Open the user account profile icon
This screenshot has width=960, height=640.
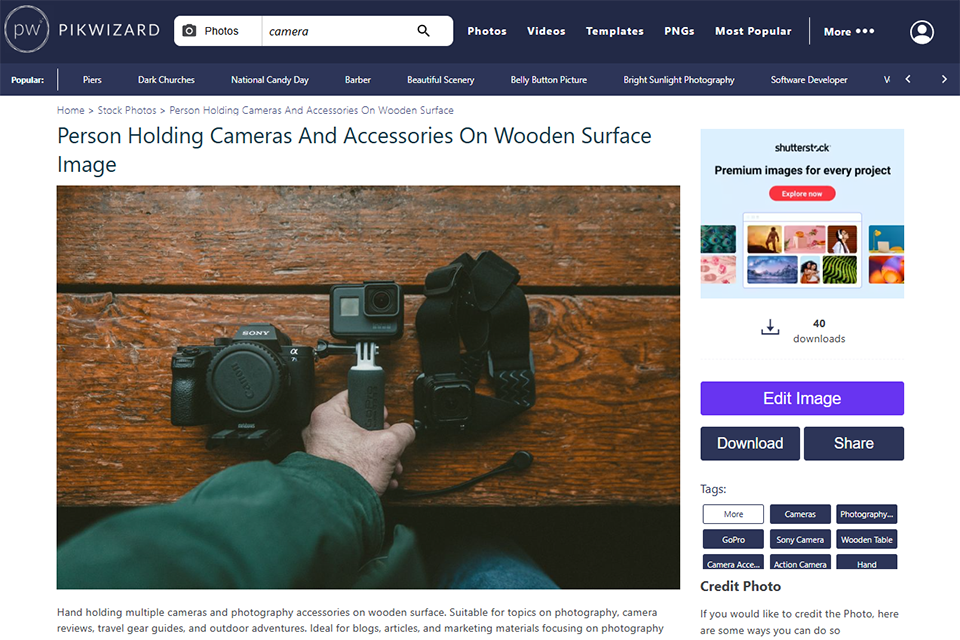pos(921,32)
